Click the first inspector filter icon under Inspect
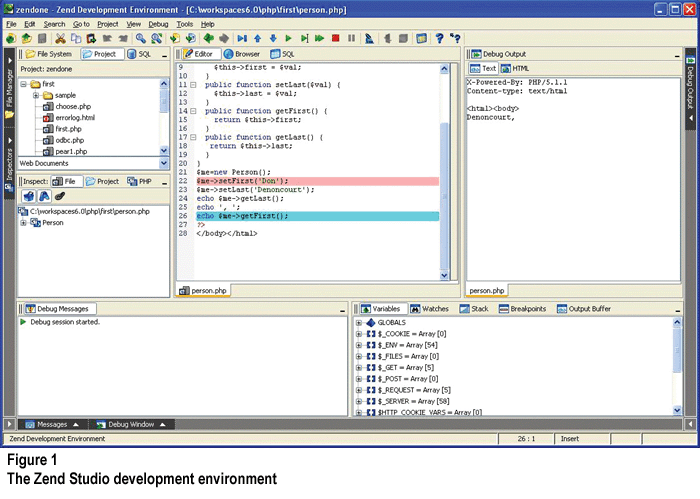This screenshot has width=700, height=499. pos(29,196)
